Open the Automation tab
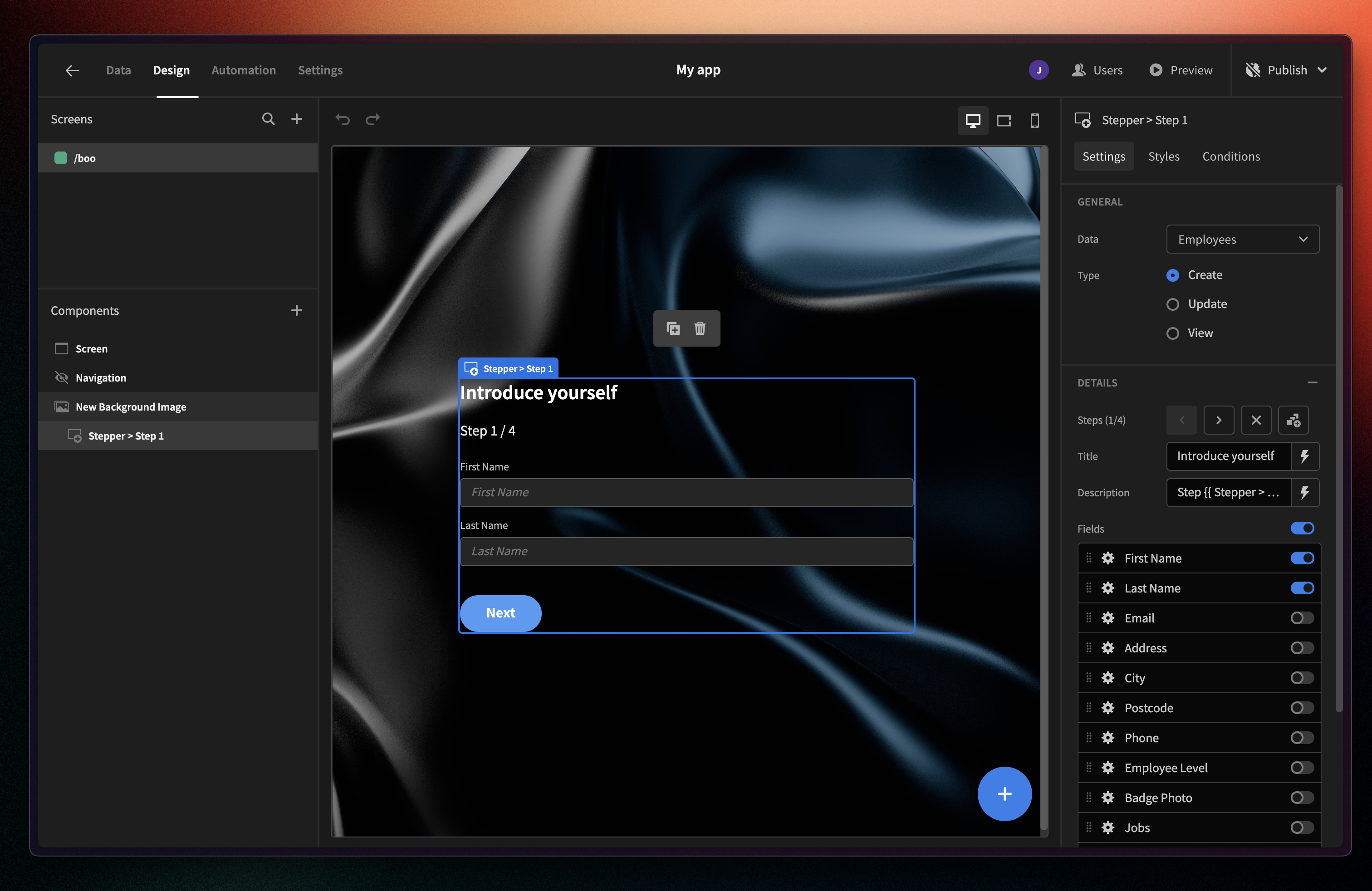 pos(243,70)
